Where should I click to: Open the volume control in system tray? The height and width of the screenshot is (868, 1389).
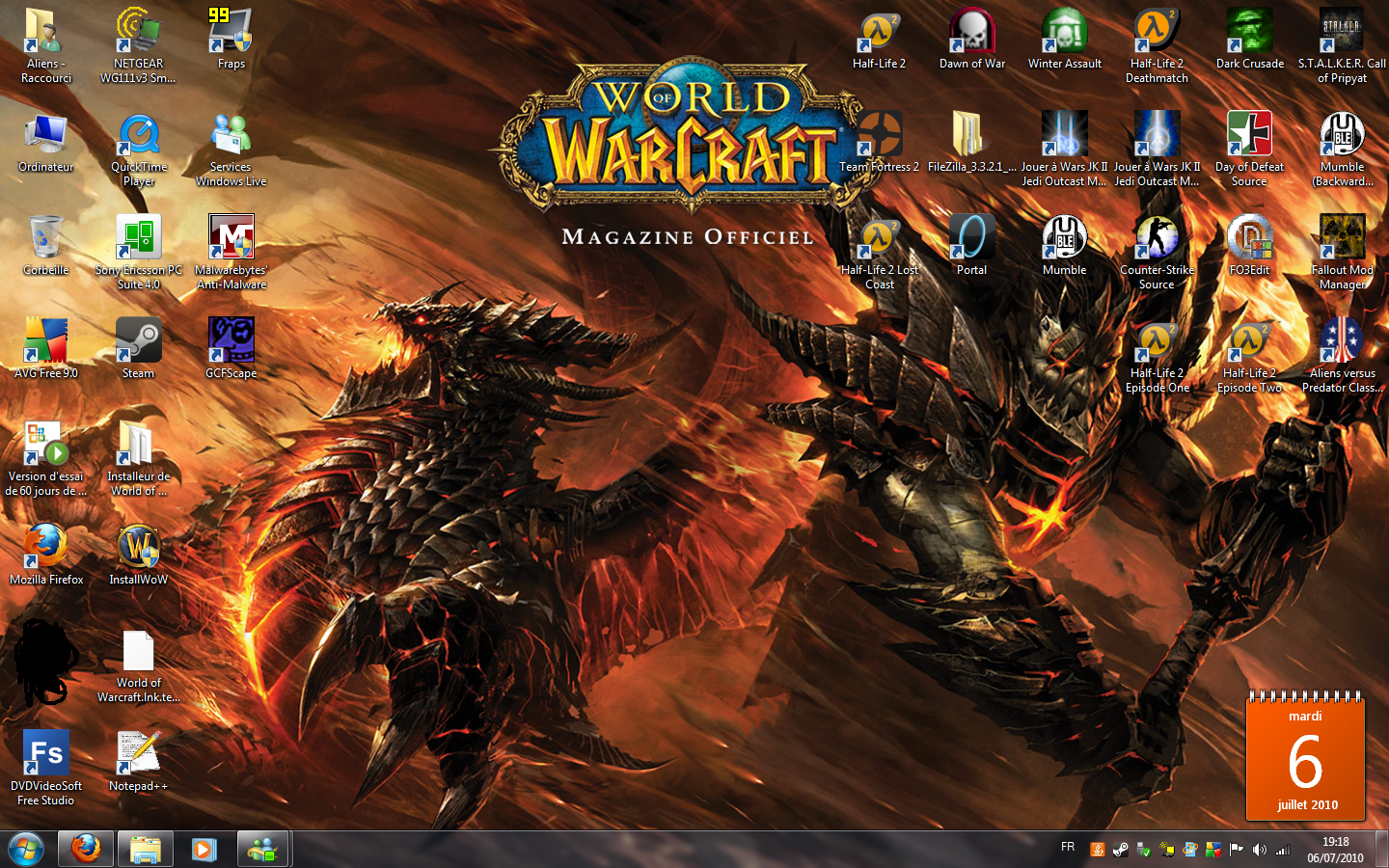point(1259,850)
